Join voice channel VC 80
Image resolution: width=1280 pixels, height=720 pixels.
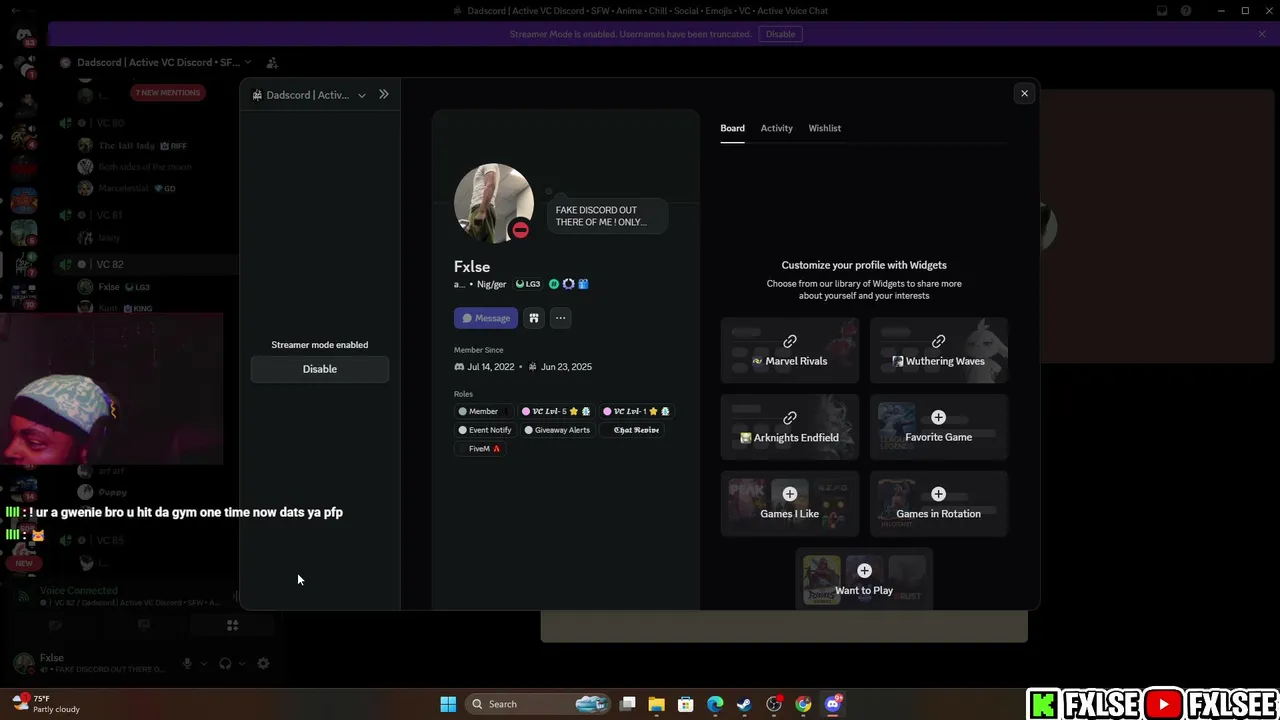110,123
